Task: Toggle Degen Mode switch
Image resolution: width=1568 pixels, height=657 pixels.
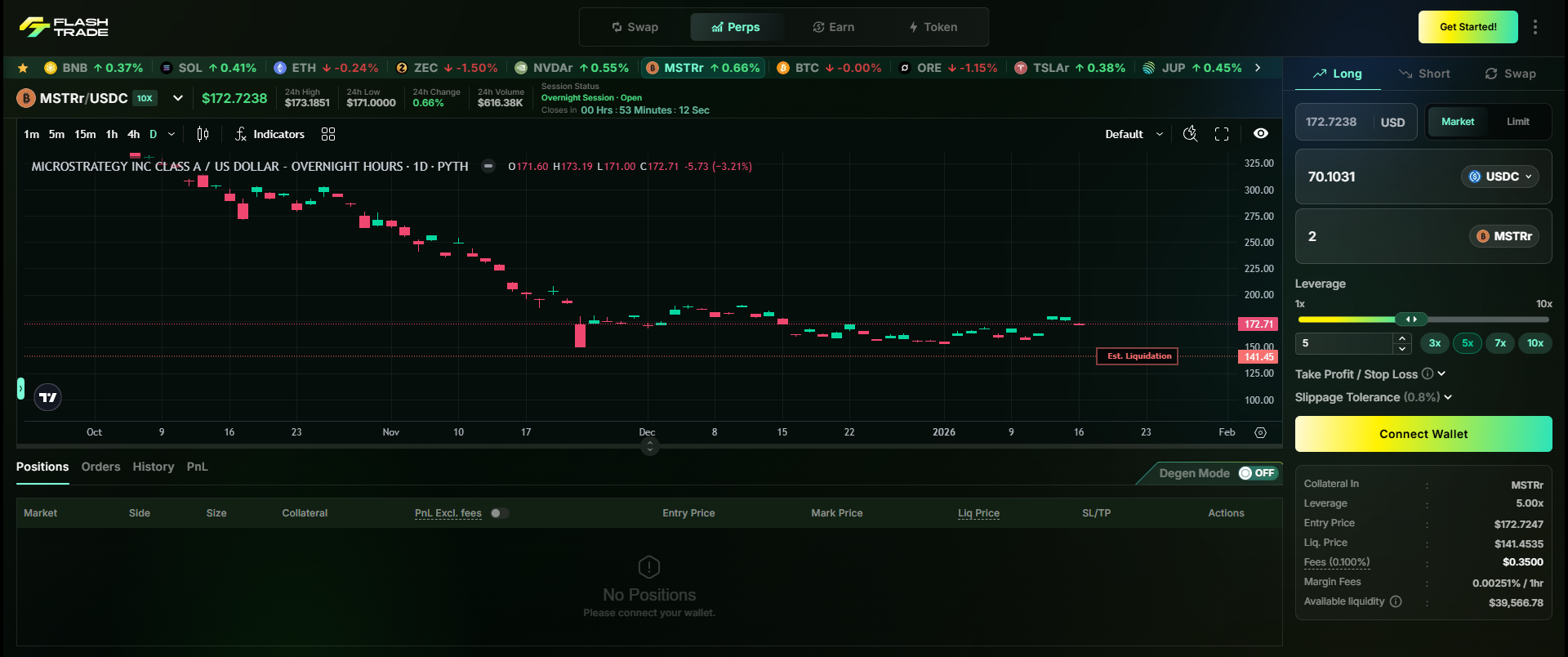Action: 1256,473
